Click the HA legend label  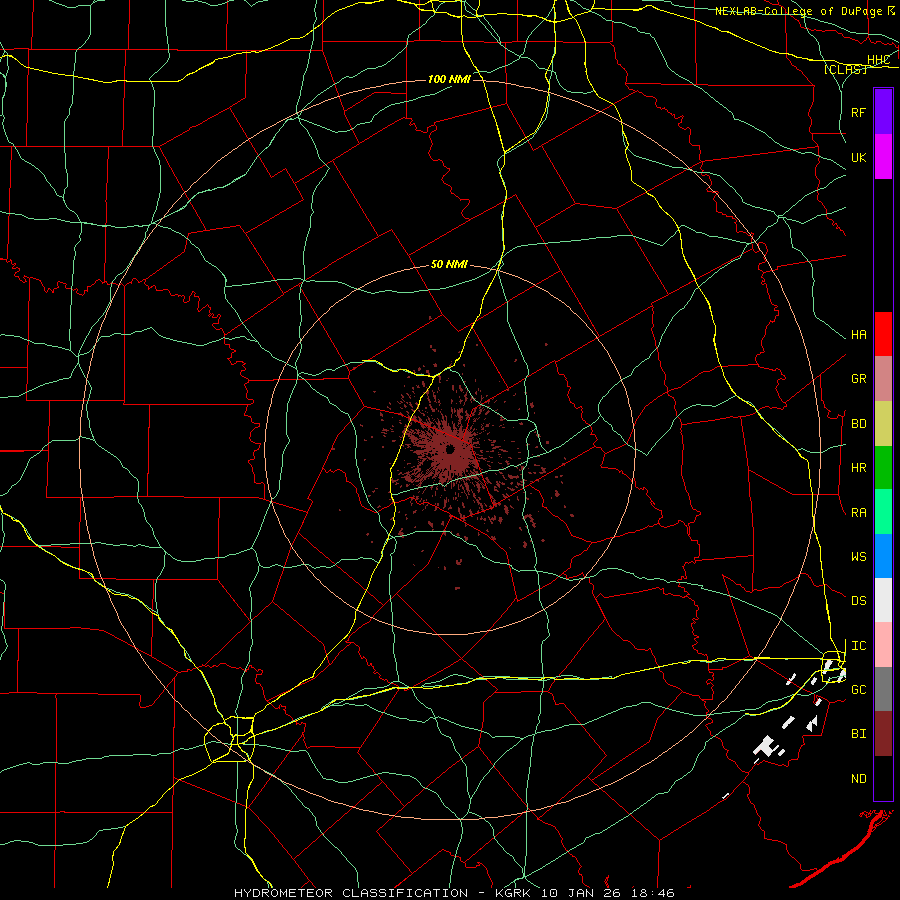(858, 335)
